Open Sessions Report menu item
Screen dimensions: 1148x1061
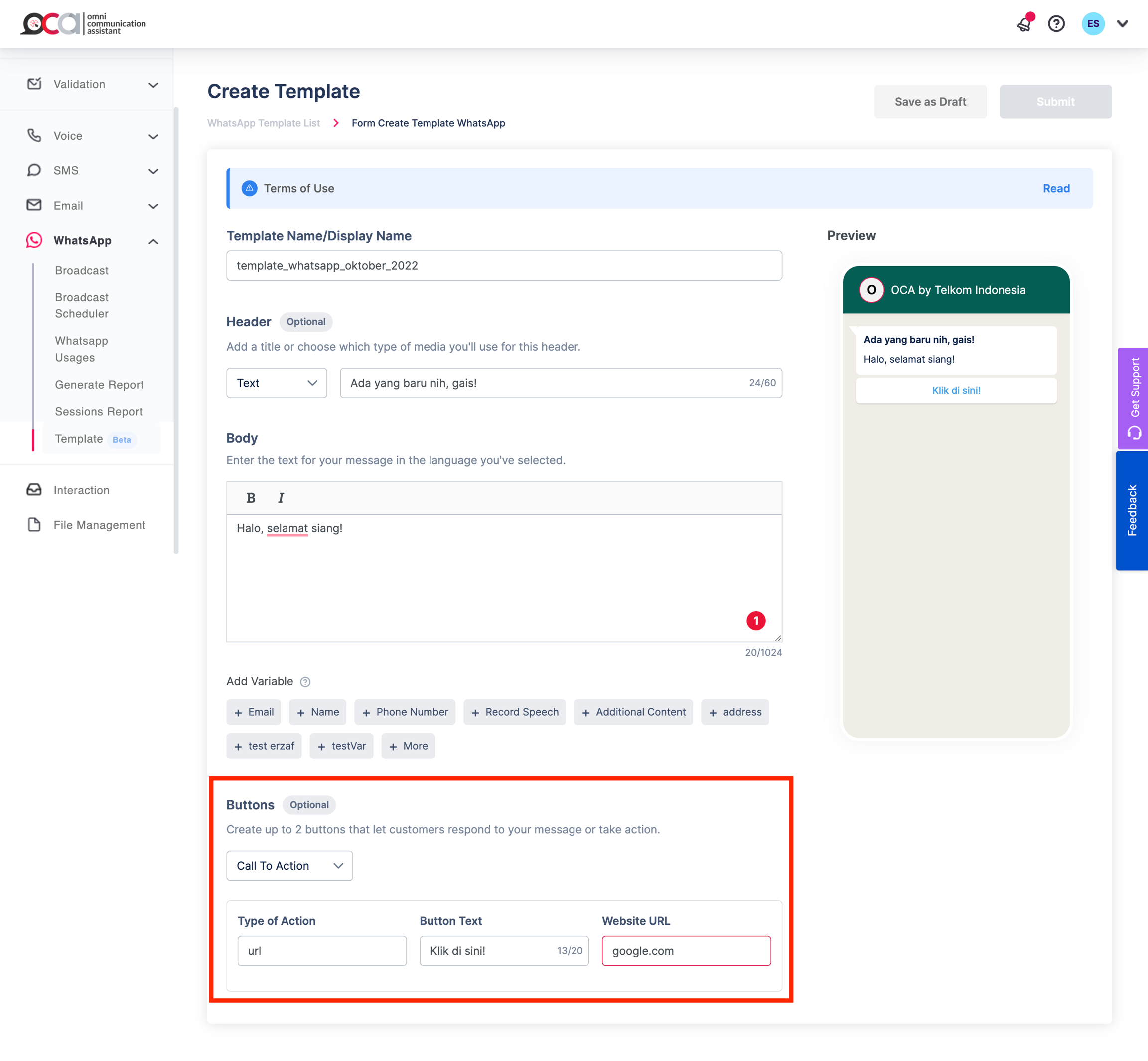point(98,412)
